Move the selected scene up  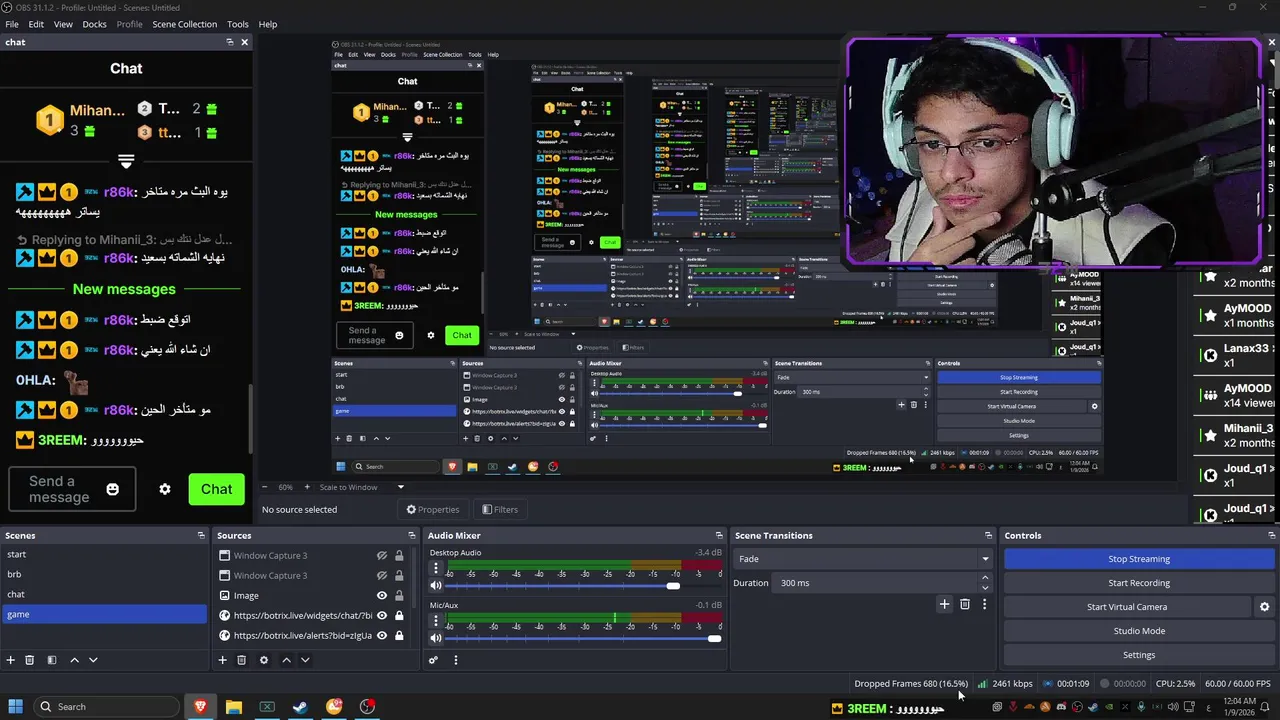pyautogui.click(x=74, y=660)
